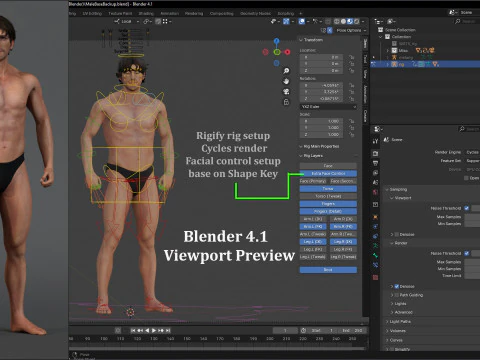
Task: Open the Render Engine Cycles dropdown
Action: pos(472,152)
